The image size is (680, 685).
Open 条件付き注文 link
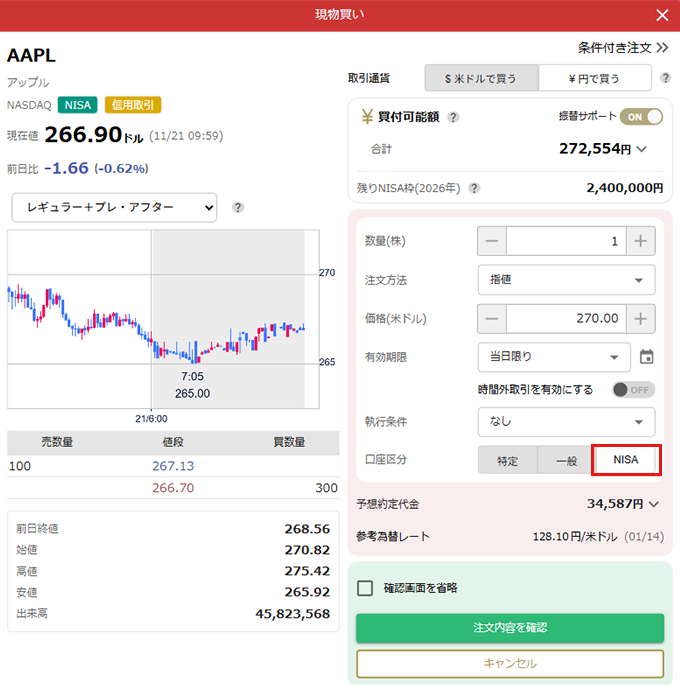click(622, 47)
